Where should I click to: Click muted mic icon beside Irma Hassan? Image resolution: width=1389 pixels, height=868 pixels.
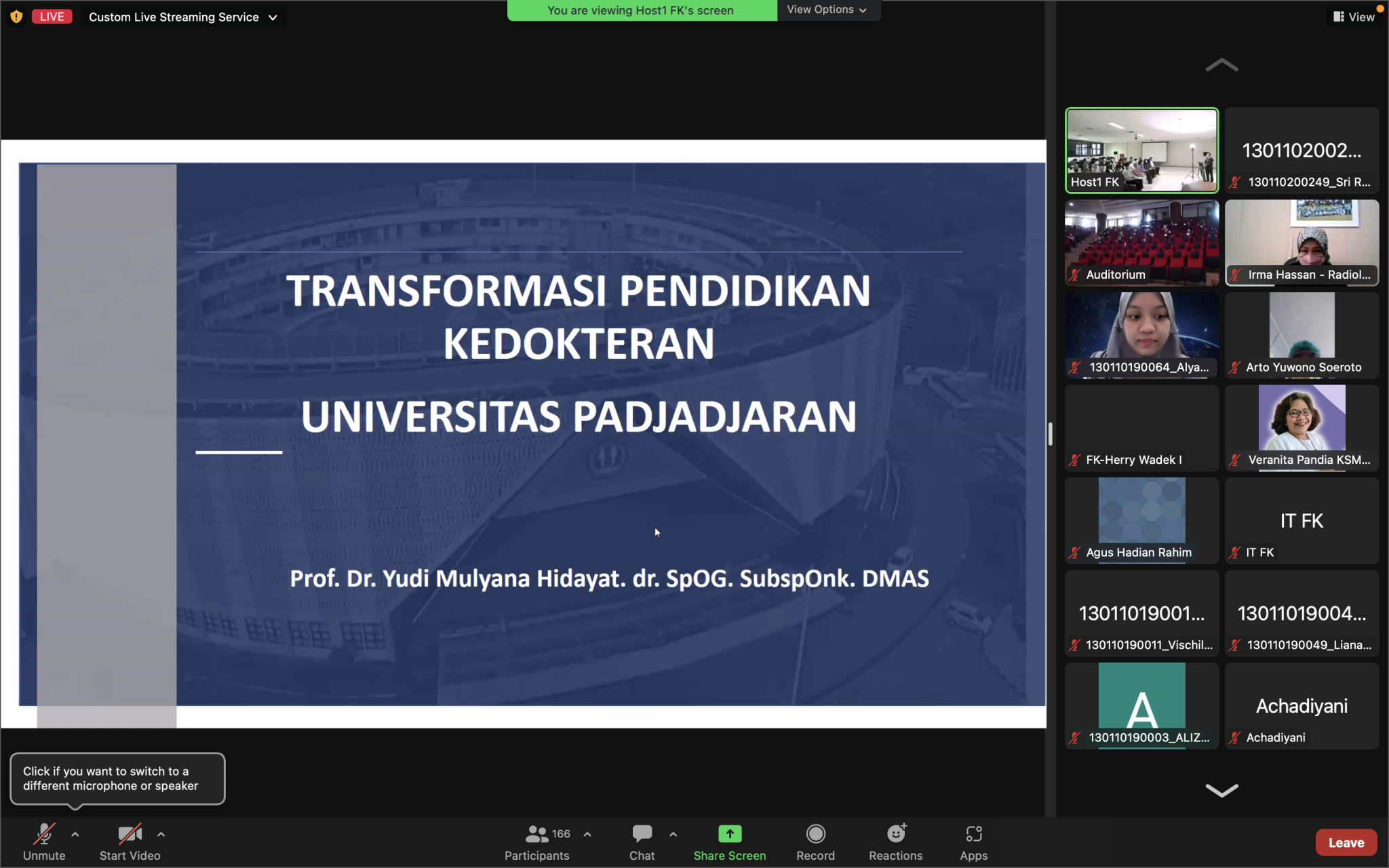click(x=1235, y=275)
